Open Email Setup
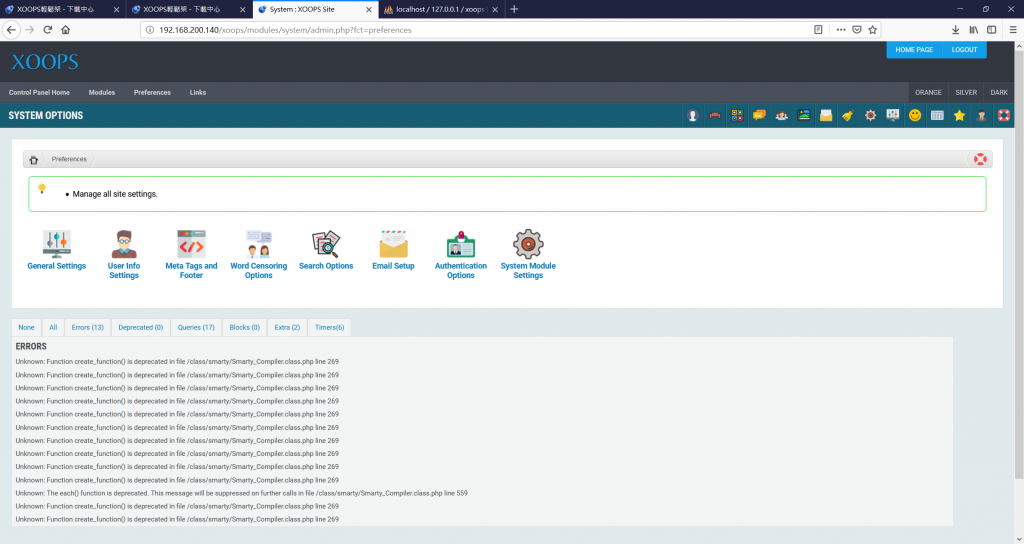This screenshot has width=1024, height=544. coord(393,250)
